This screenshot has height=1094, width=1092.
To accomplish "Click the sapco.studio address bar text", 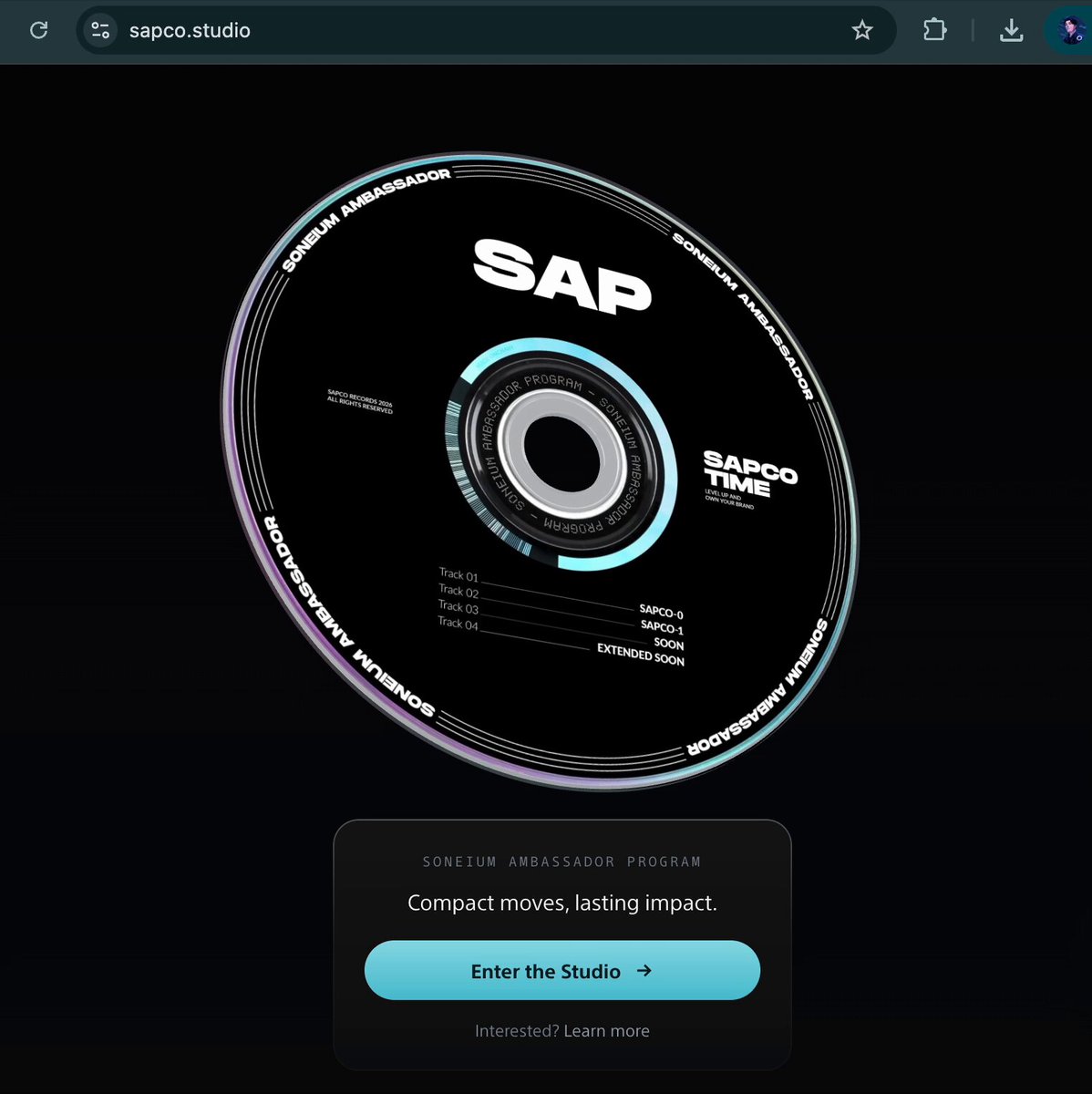I will click(x=190, y=31).
